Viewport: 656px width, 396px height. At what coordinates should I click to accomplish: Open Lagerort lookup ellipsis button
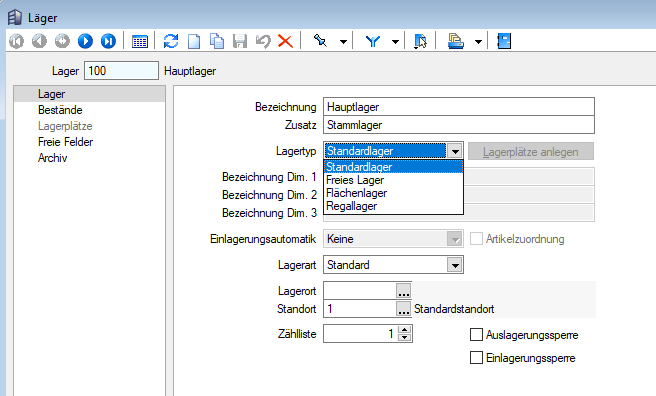pyautogui.click(x=404, y=291)
